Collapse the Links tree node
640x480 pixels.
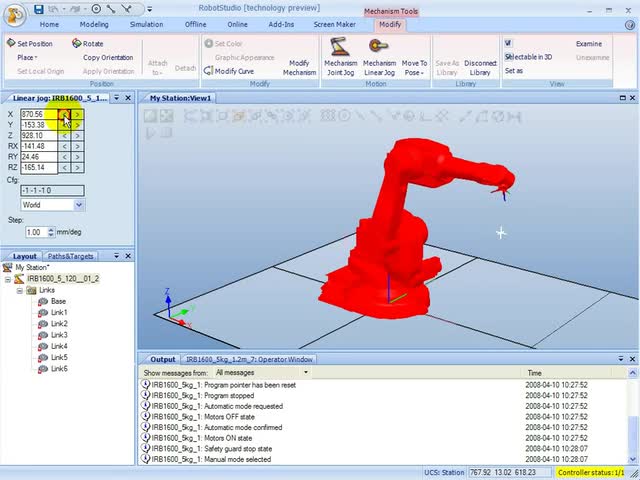(x=19, y=291)
